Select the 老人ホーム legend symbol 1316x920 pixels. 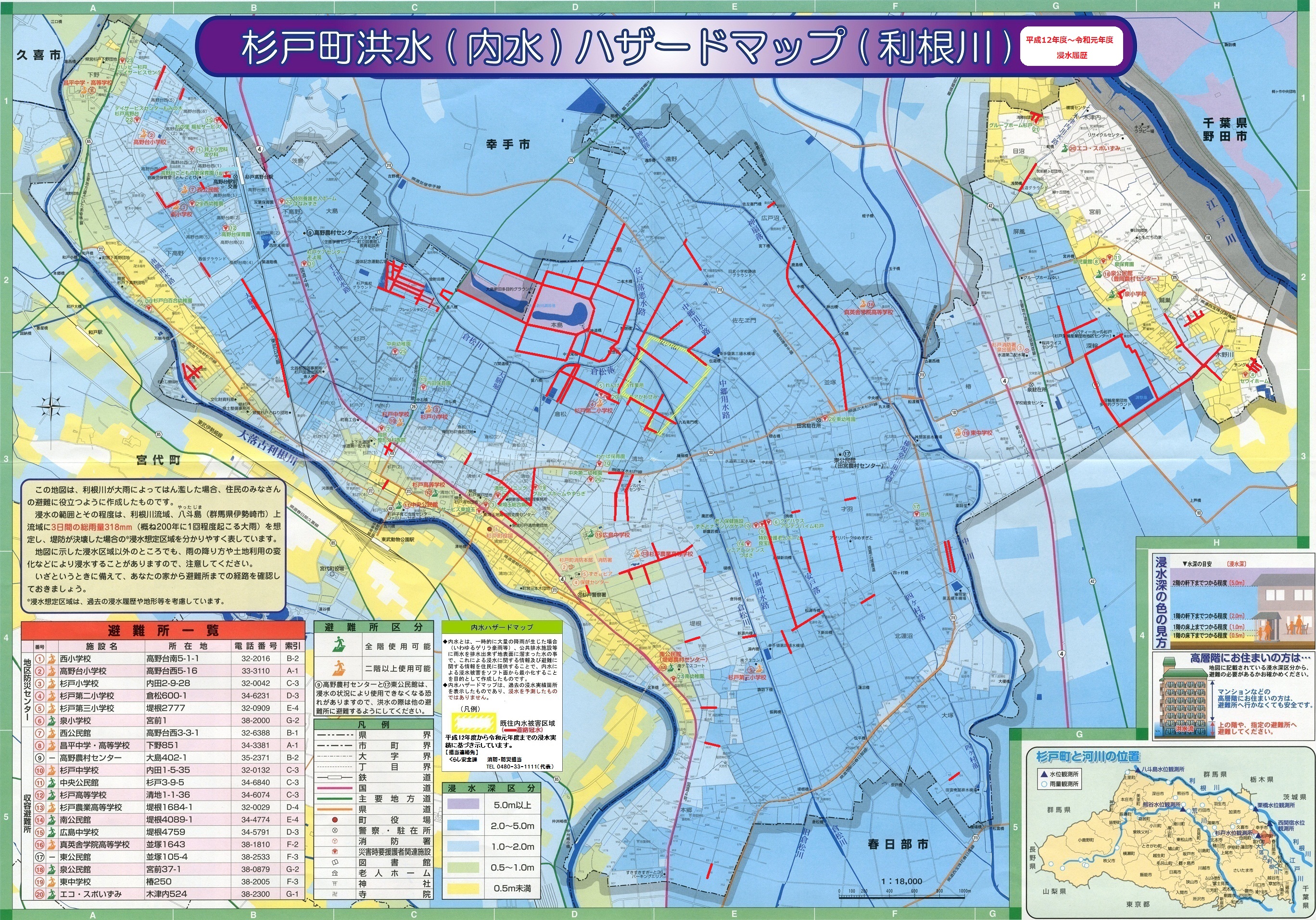click(x=334, y=873)
